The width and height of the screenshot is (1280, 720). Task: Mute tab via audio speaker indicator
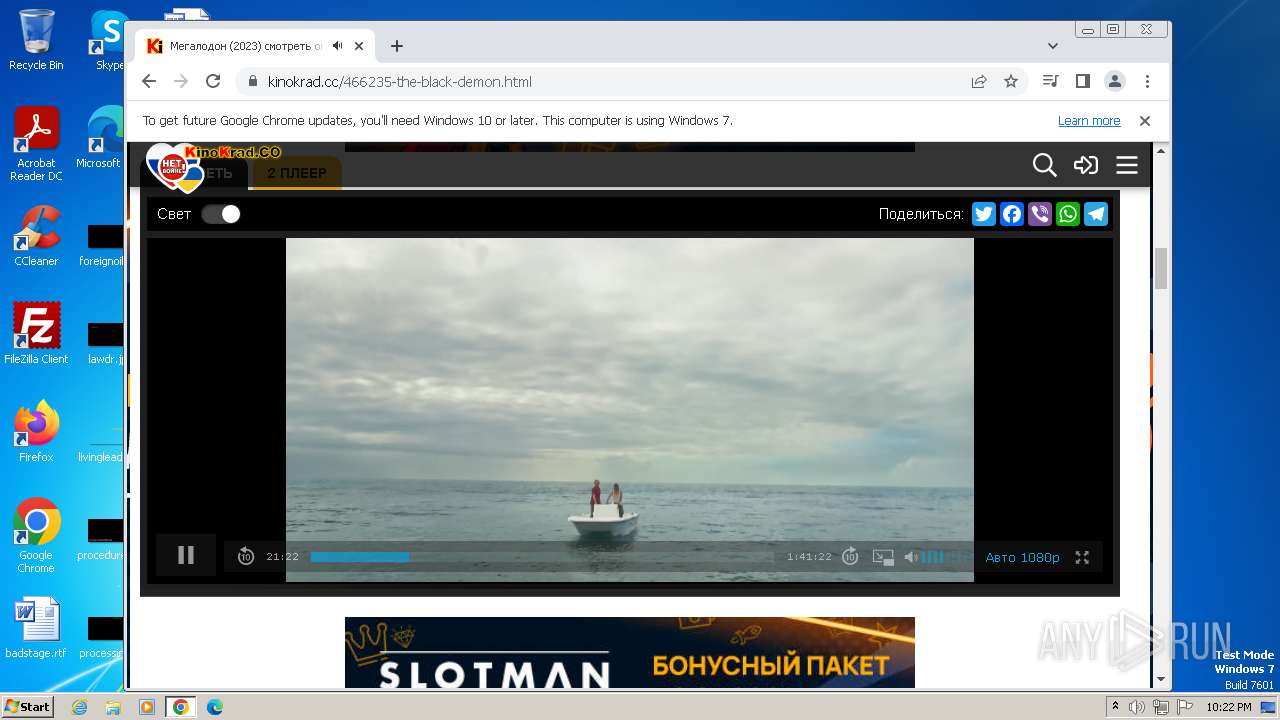click(x=338, y=46)
